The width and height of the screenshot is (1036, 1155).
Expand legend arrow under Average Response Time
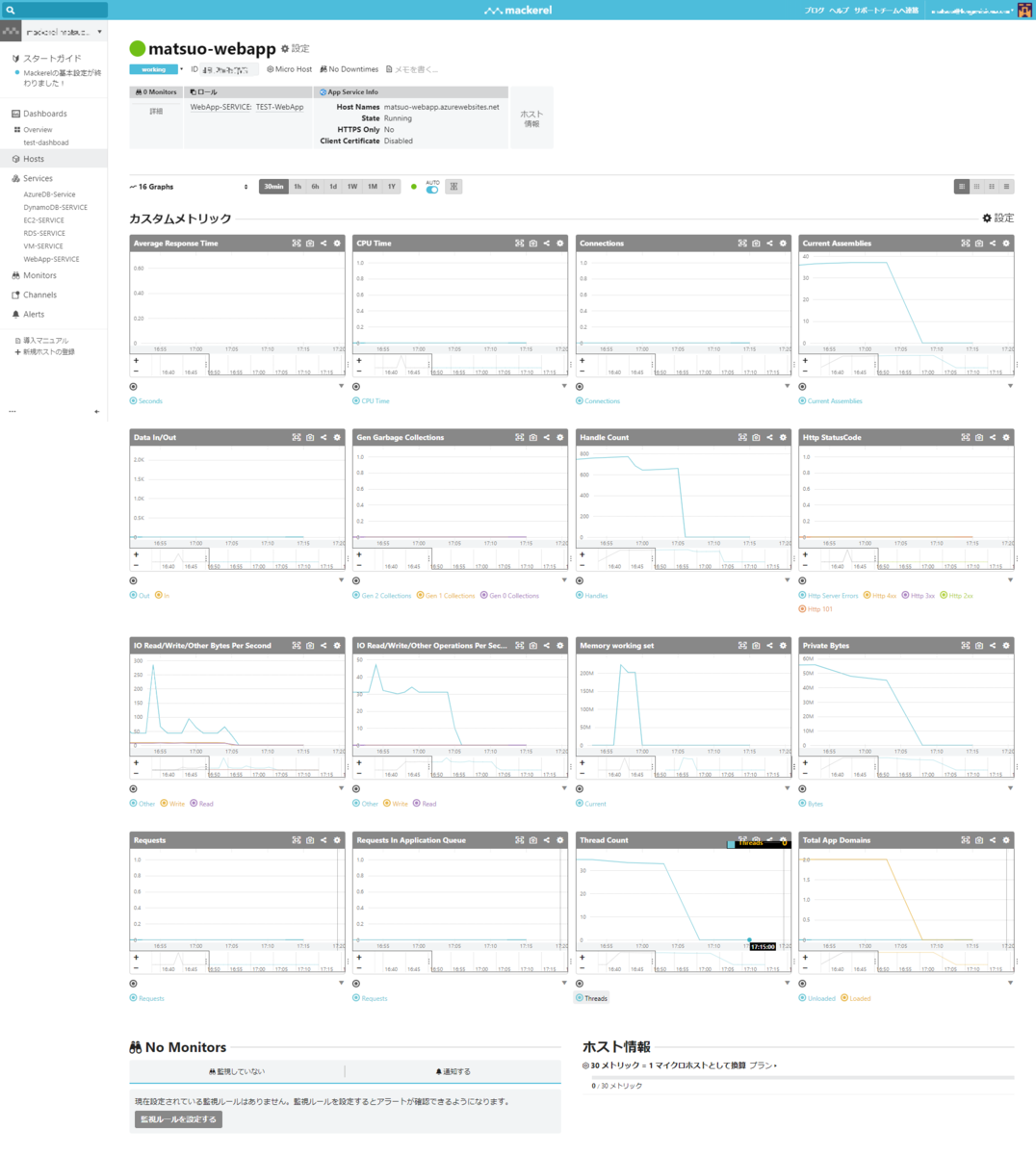click(341, 387)
